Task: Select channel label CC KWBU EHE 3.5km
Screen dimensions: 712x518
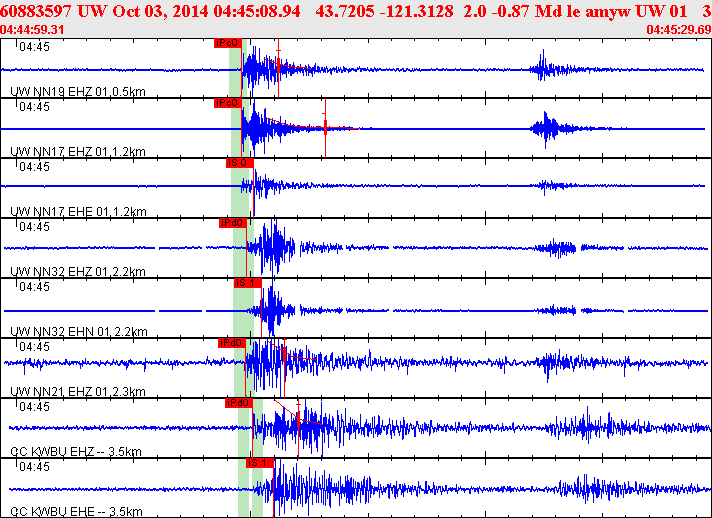Action: (x=76, y=511)
